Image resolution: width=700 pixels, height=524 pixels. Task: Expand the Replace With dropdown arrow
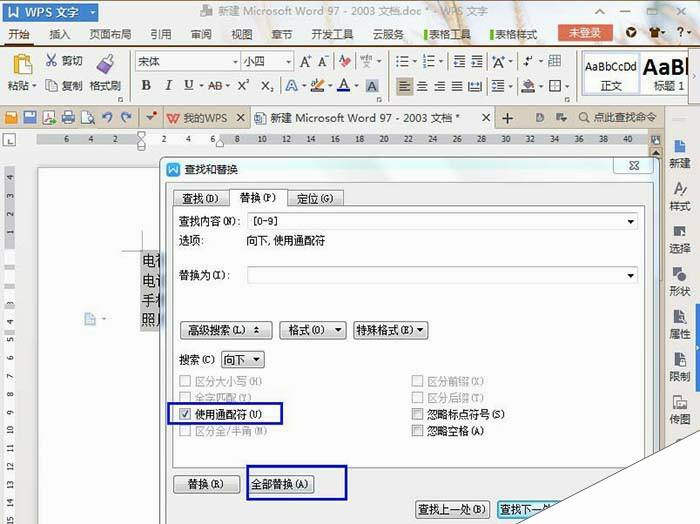tap(630, 275)
